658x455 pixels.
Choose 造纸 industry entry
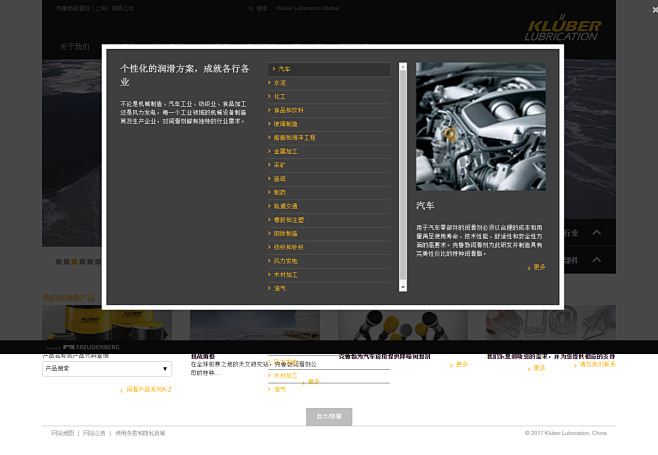pos(329,179)
